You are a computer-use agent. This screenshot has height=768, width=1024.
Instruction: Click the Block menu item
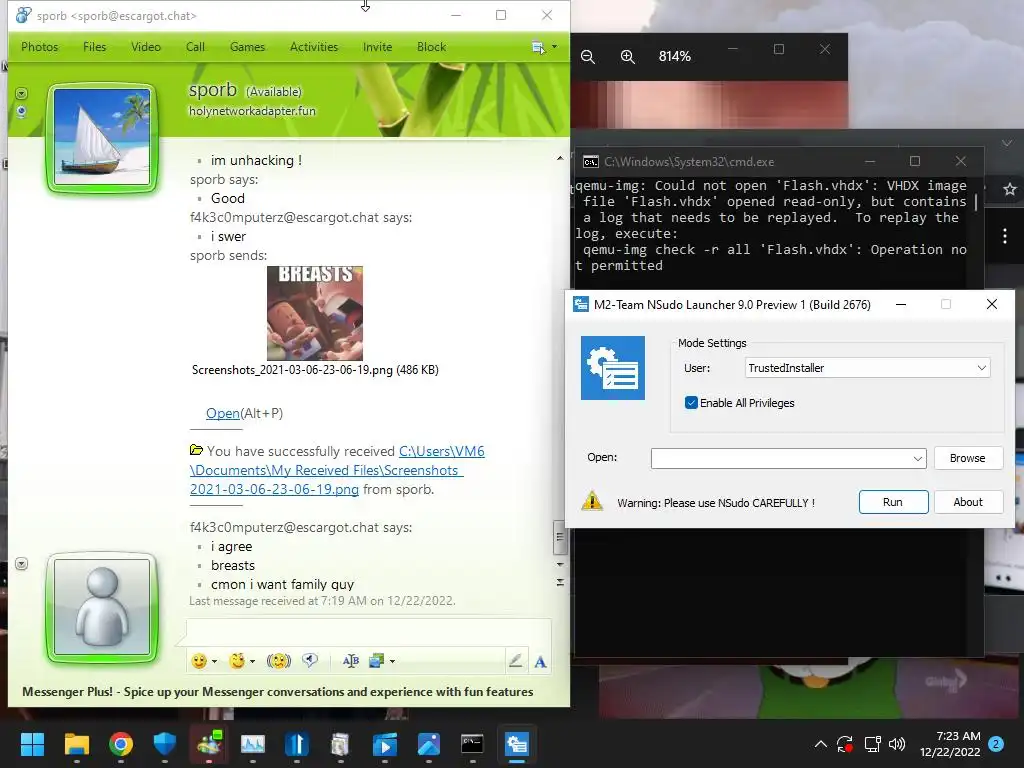(431, 47)
